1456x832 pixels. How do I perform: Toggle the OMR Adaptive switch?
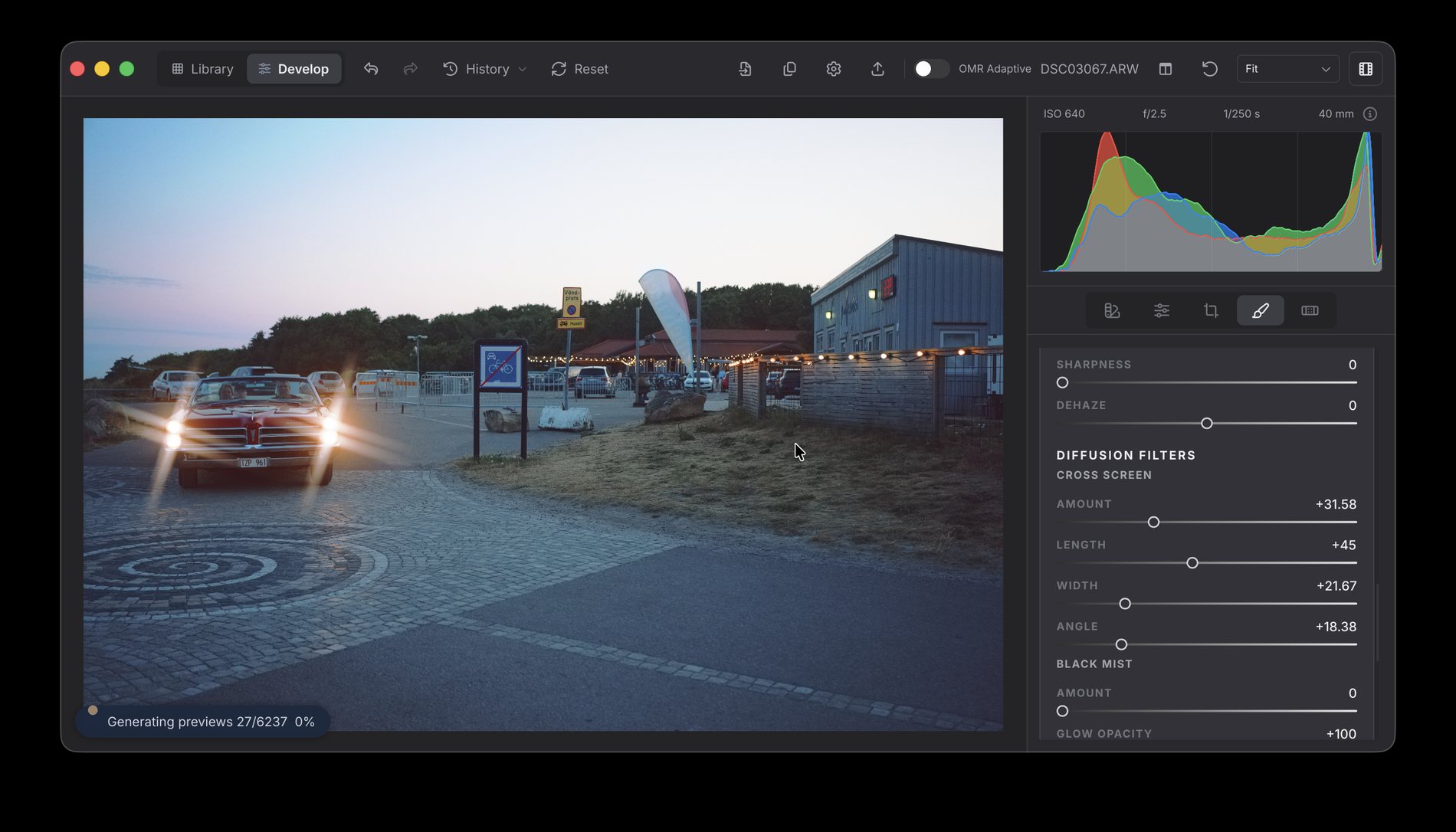tap(931, 69)
